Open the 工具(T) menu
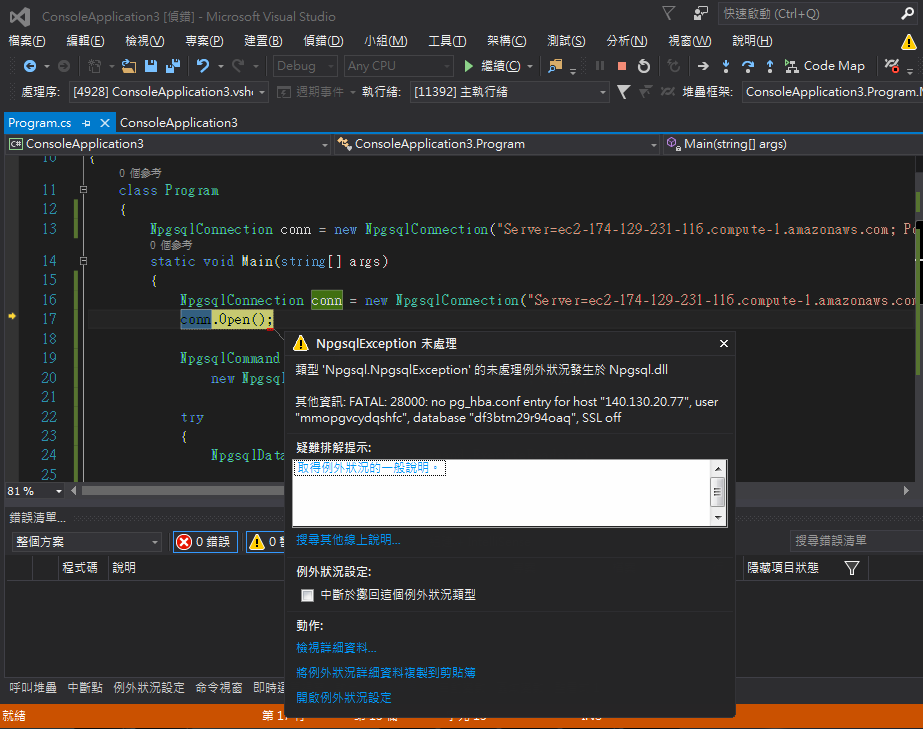This screenshot has height=729, width=923. [447, 41]
